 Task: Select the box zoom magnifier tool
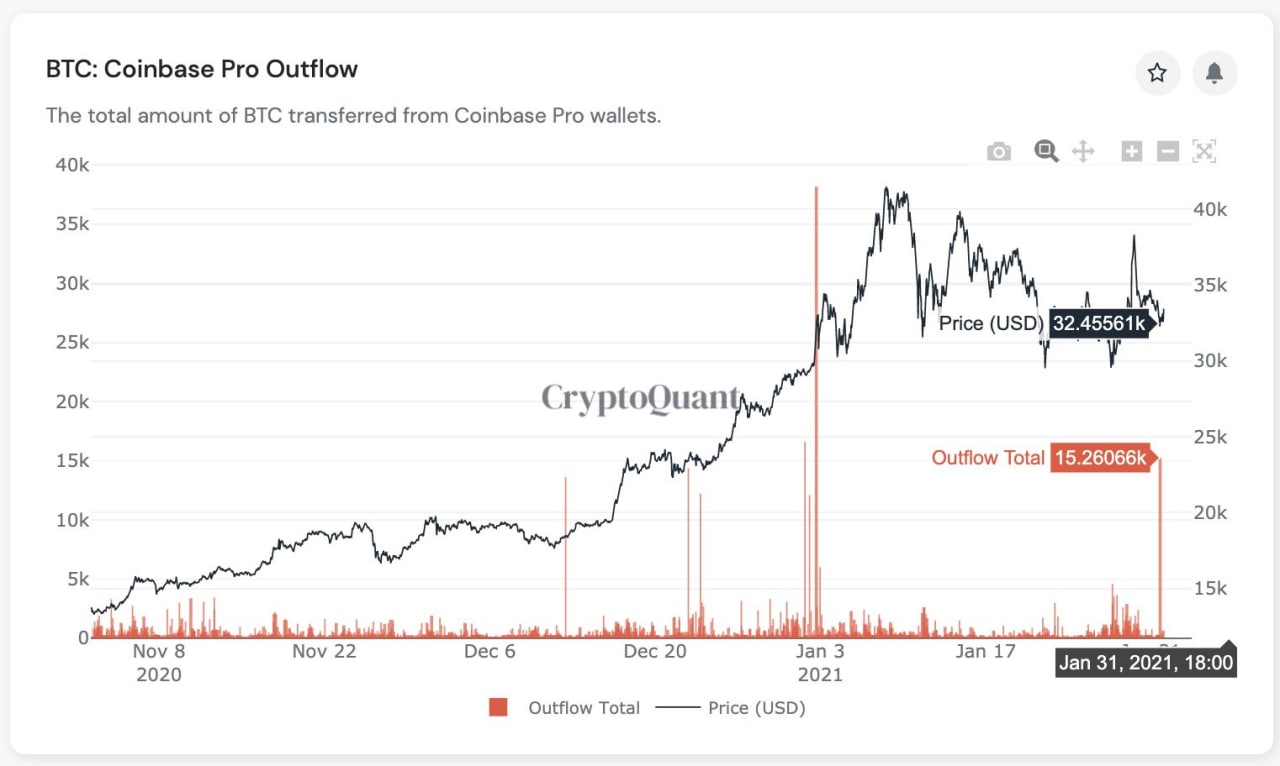click(x=1046, y=152)
